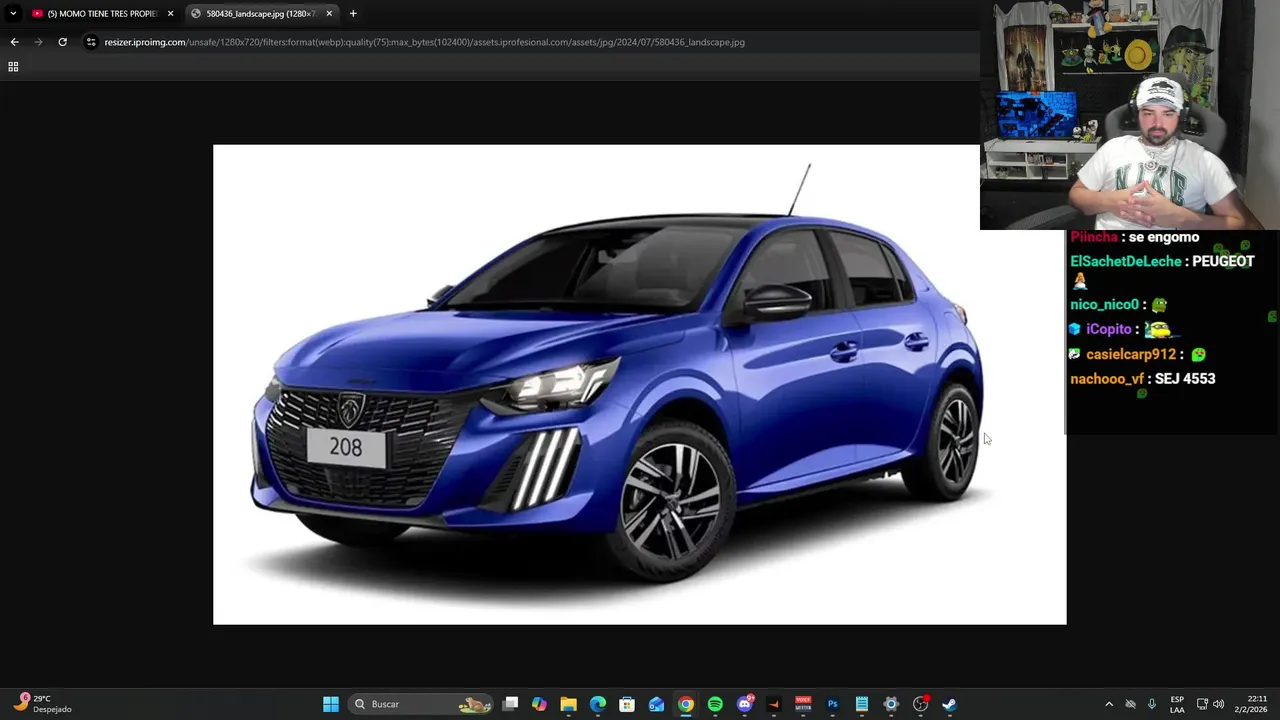The height and width of the screenshot is (720, 1280).
Task: Click the Buscar taskbar search box
Action: click(421, 704)
